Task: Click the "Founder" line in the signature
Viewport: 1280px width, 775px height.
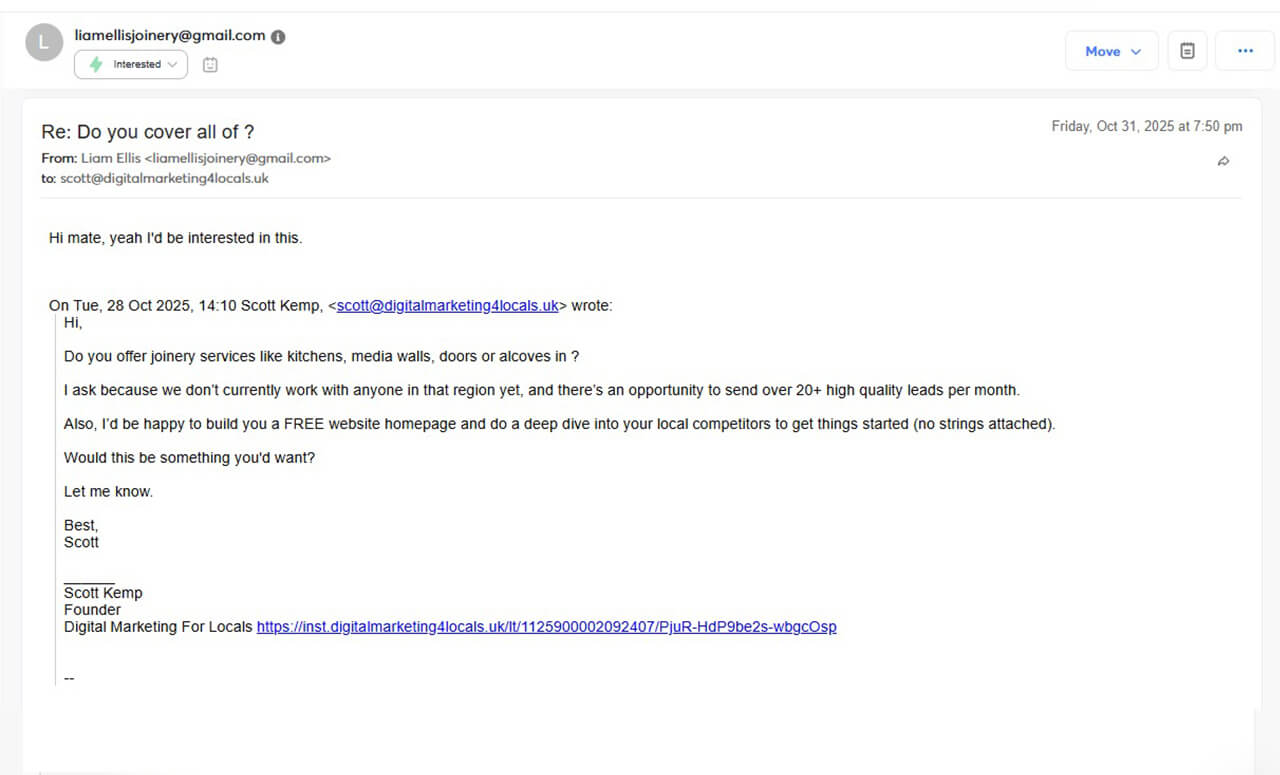Action: [92, 610]
